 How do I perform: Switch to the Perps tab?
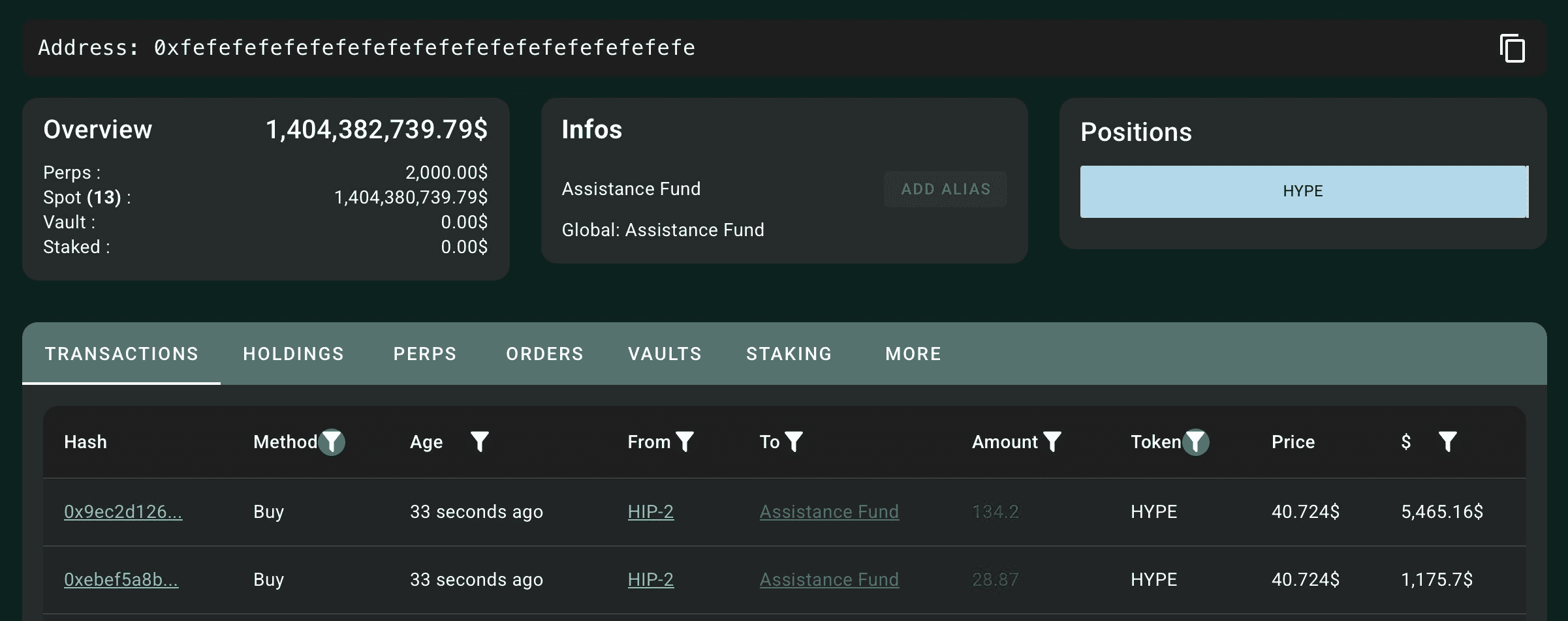pos(425,354)
